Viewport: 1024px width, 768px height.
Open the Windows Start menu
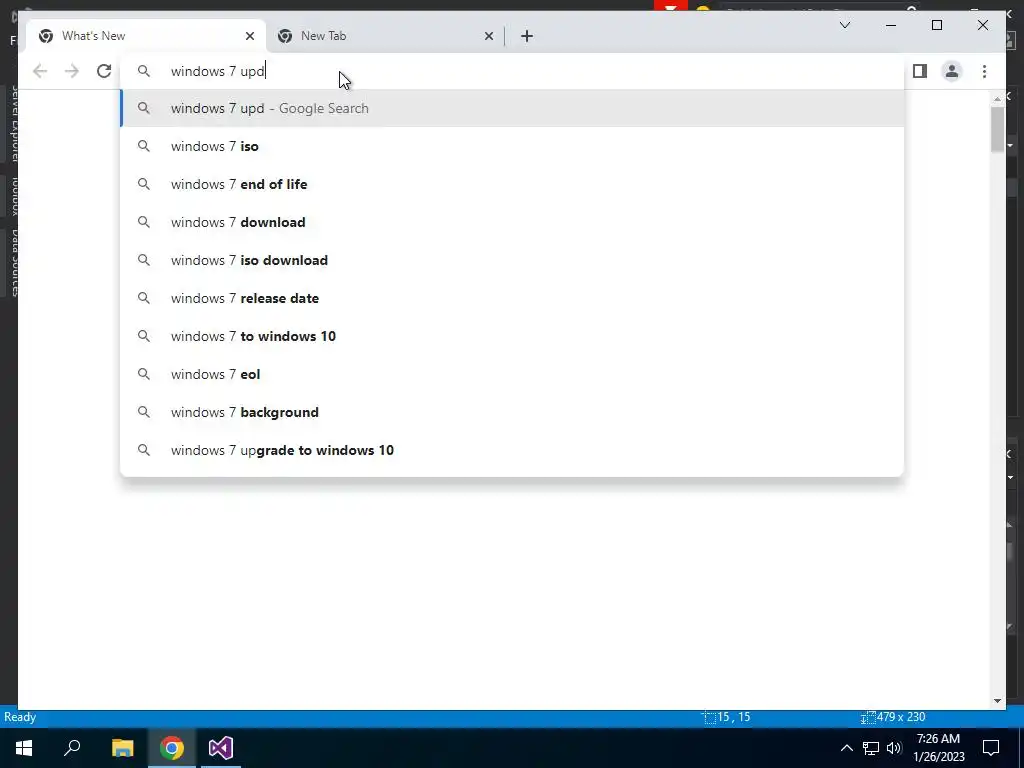coord(24,748)
